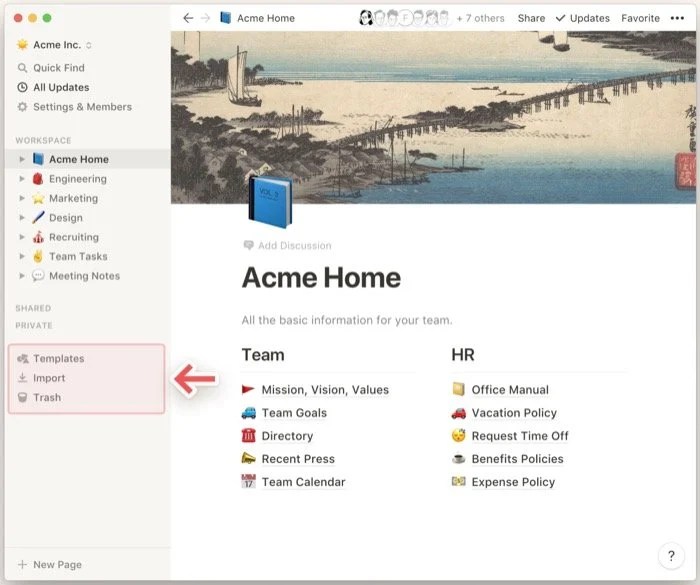
Task: Click the Templates icon in sidebar
Action: click(22, 359)
